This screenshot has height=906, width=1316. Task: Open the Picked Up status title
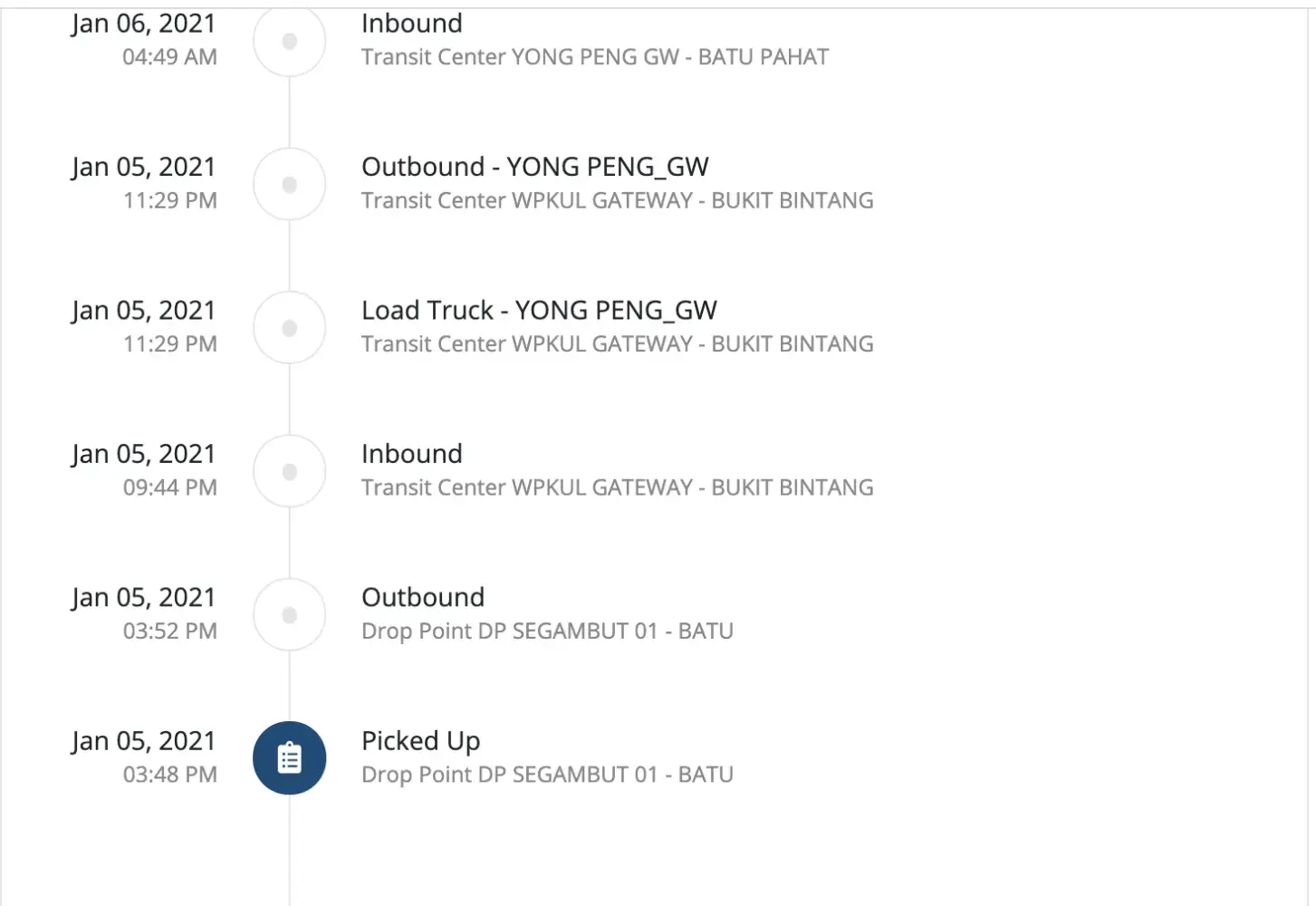click(x=420, y=741)
